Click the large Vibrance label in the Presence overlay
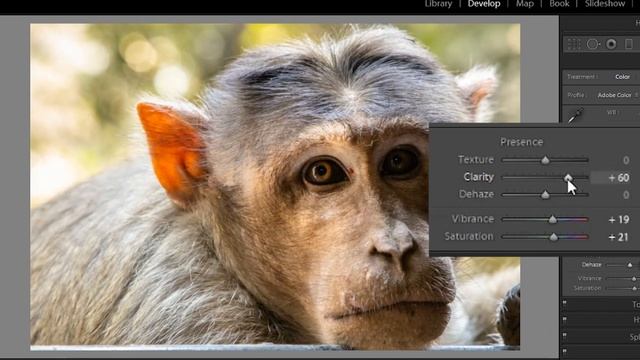The image size is (640, 360). point(473,219)
